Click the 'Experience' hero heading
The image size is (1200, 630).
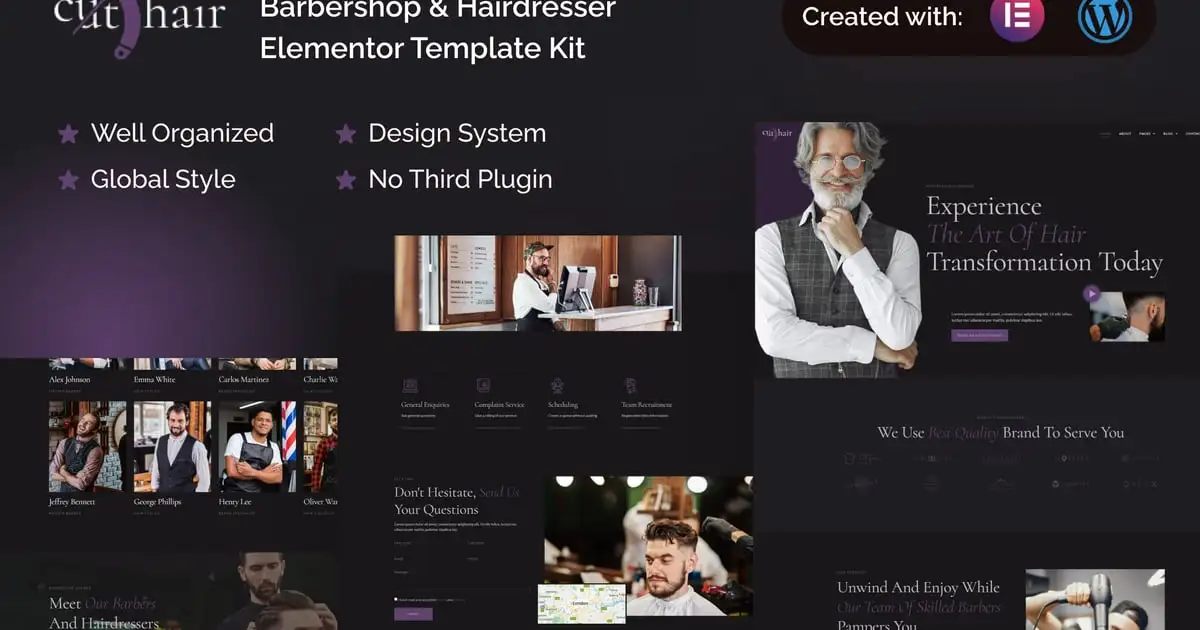click(x=984, y=207)
